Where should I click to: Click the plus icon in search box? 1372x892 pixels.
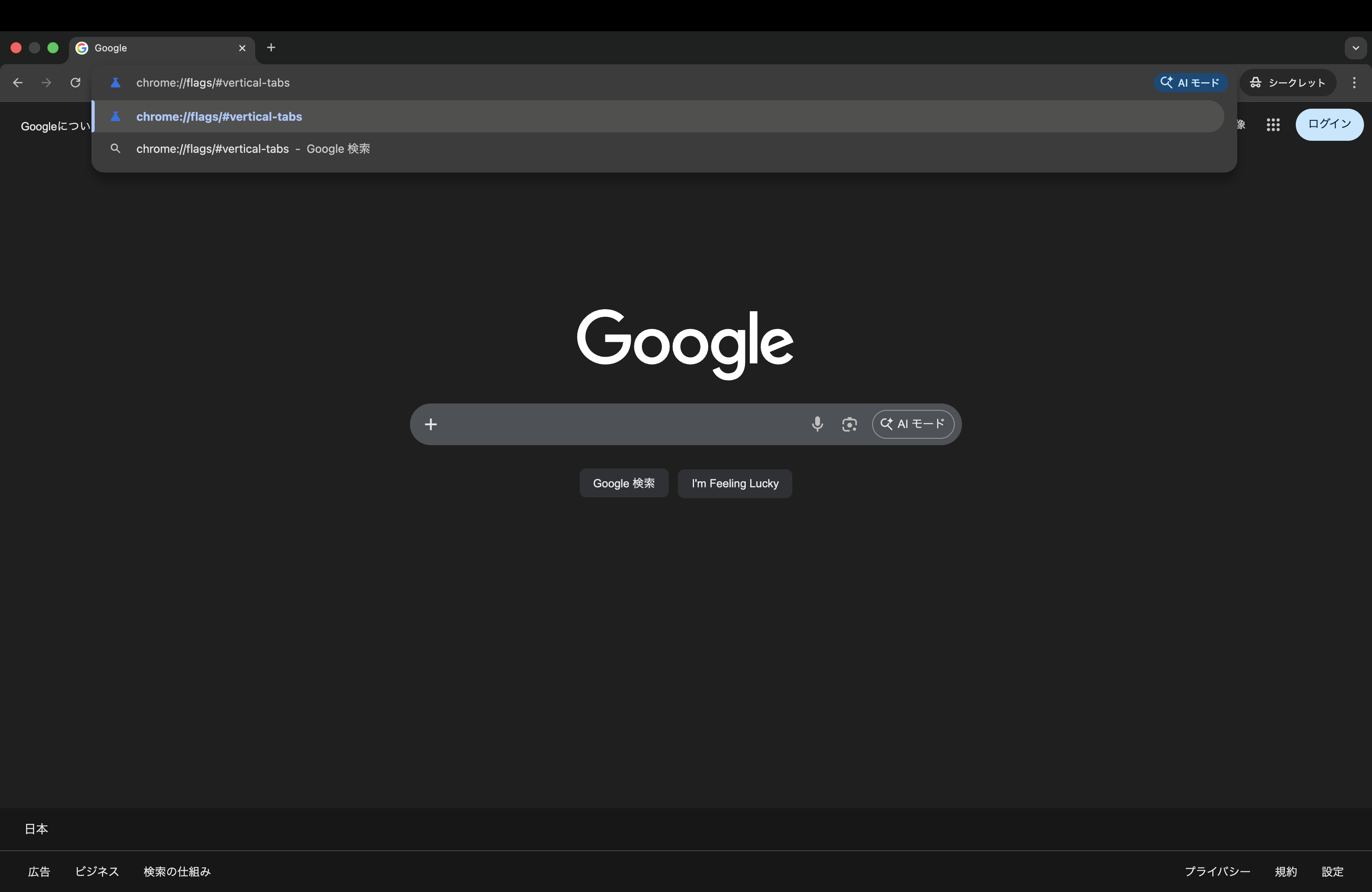click(430, 424)
